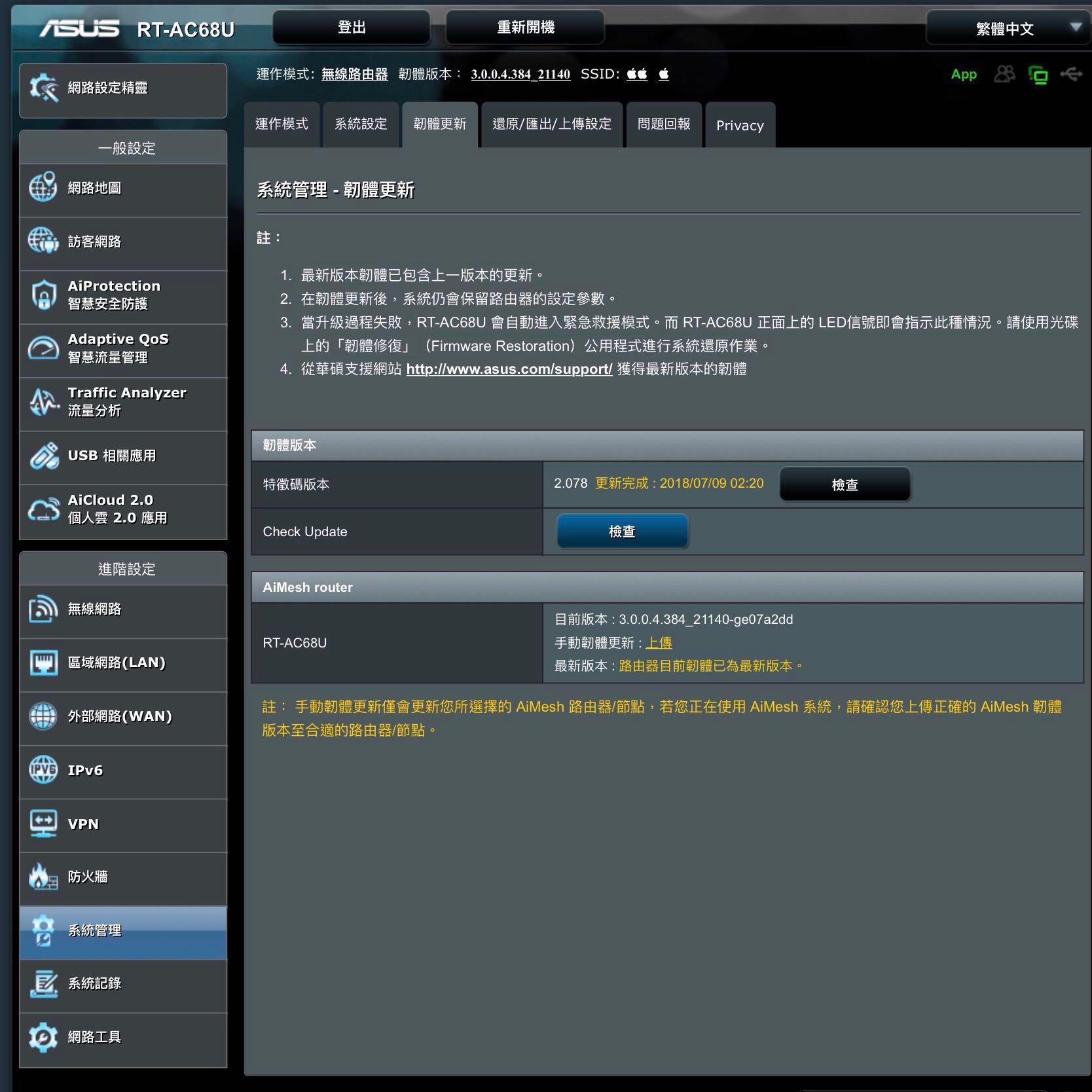
Task: Open Traffic Analyzer waveform icon
Action: pyautogui.click(x=43, y=402)
